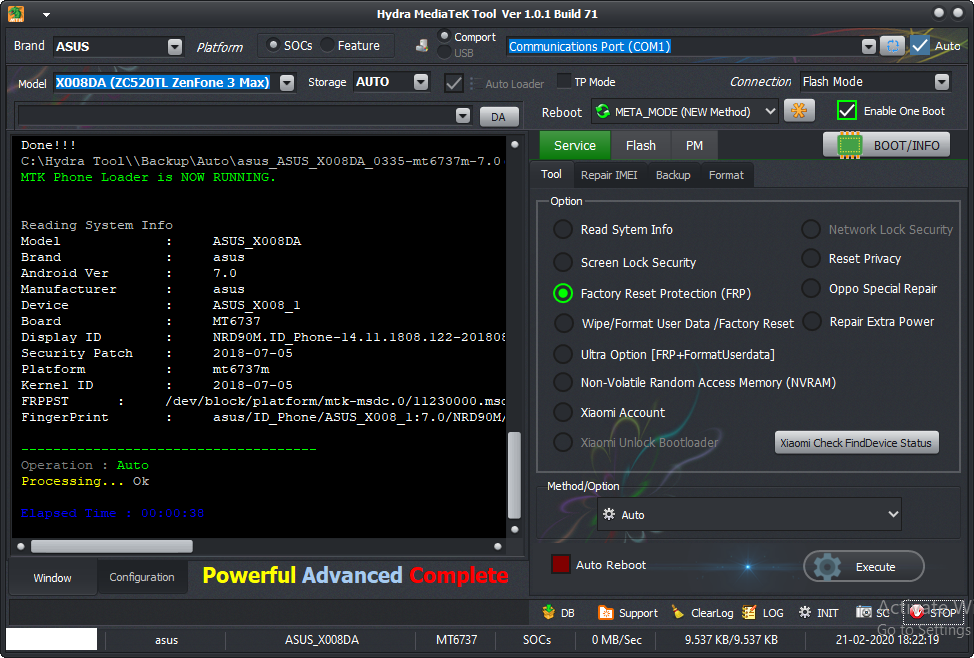Screen dimensions: 974x658
Task: Select Comport connection type
Action: (444, 36)
